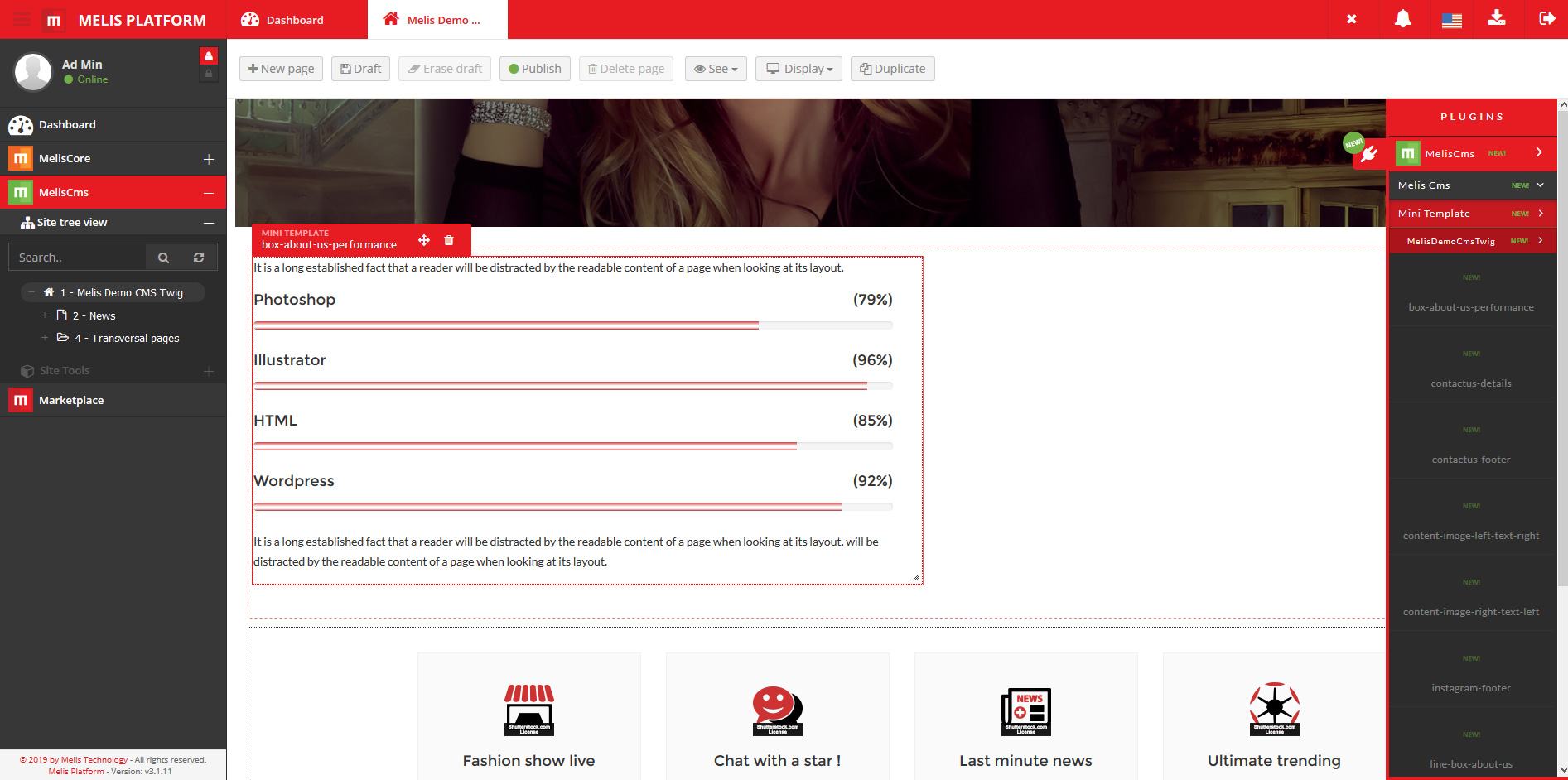Viewport: 1568px width, 780px height.
Task: Click the Duplicate button
Action: point(892,69)
